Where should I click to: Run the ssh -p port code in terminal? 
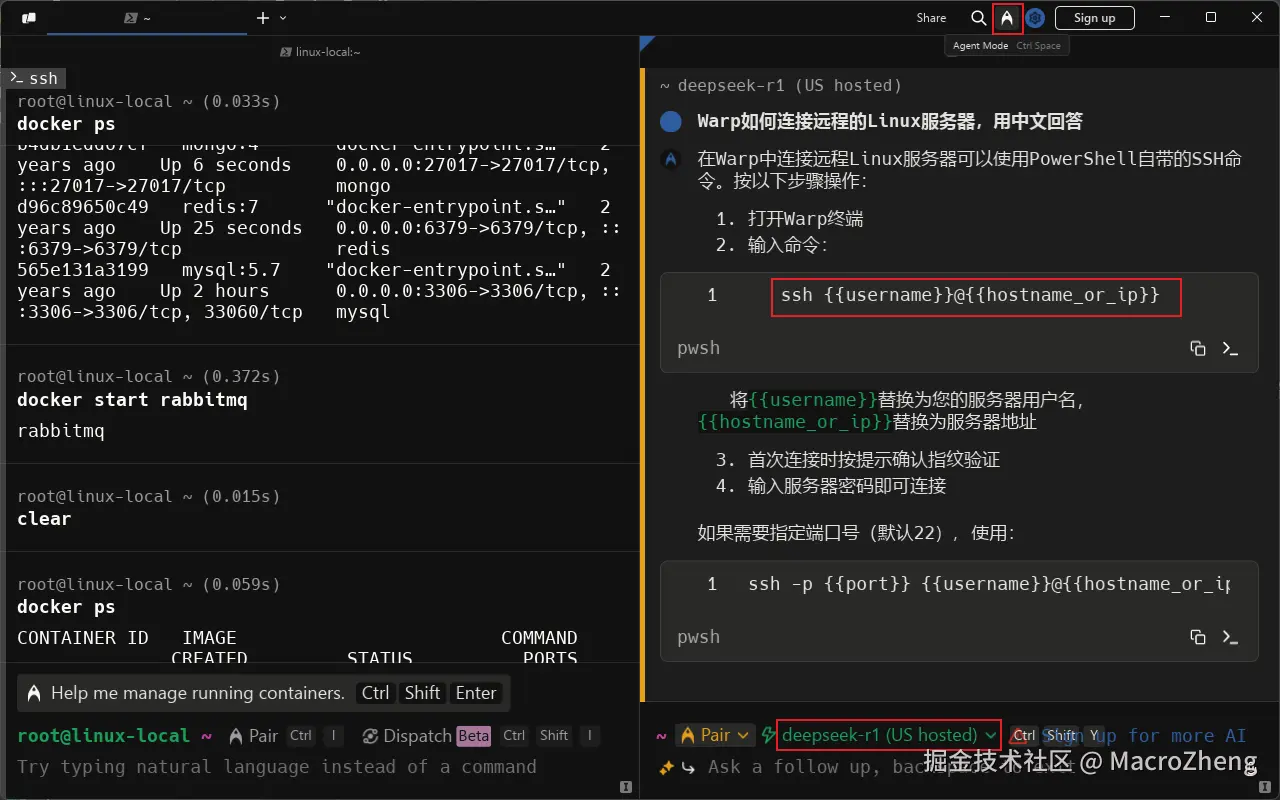tap(1231, 637)
